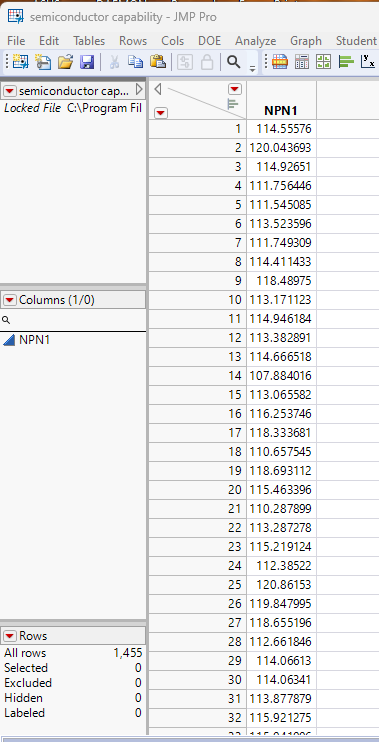Image resolution: width=379 pixels, height=742 pixels.
Task: Open Fit Y by X toolbar icon
Action: [368, 62]
